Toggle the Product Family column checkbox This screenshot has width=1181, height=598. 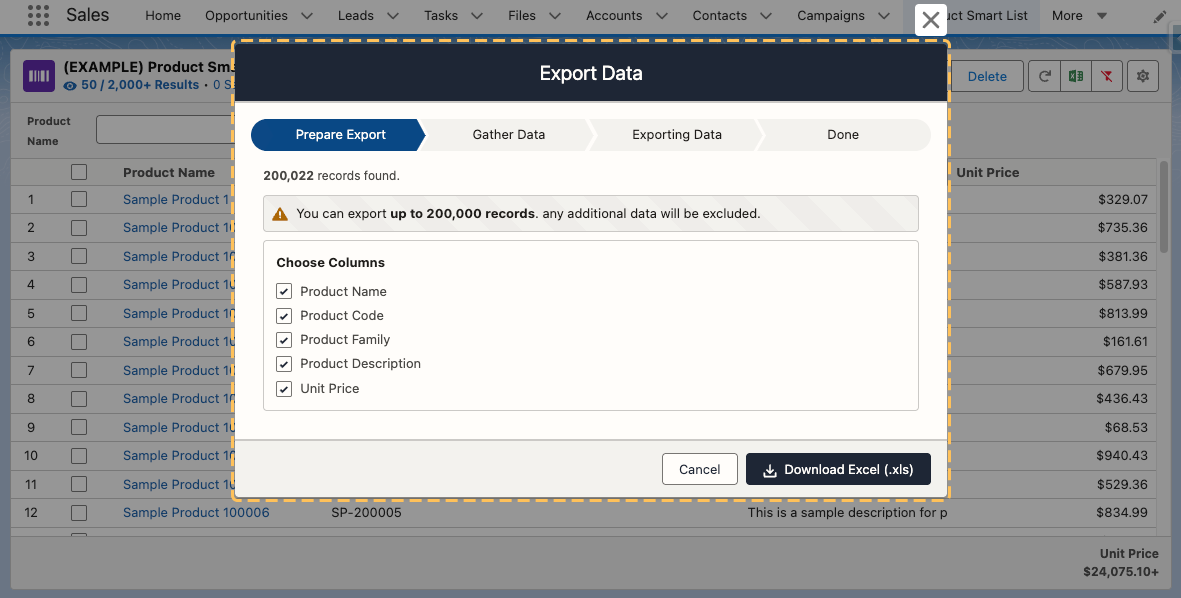tap(284, 340)
